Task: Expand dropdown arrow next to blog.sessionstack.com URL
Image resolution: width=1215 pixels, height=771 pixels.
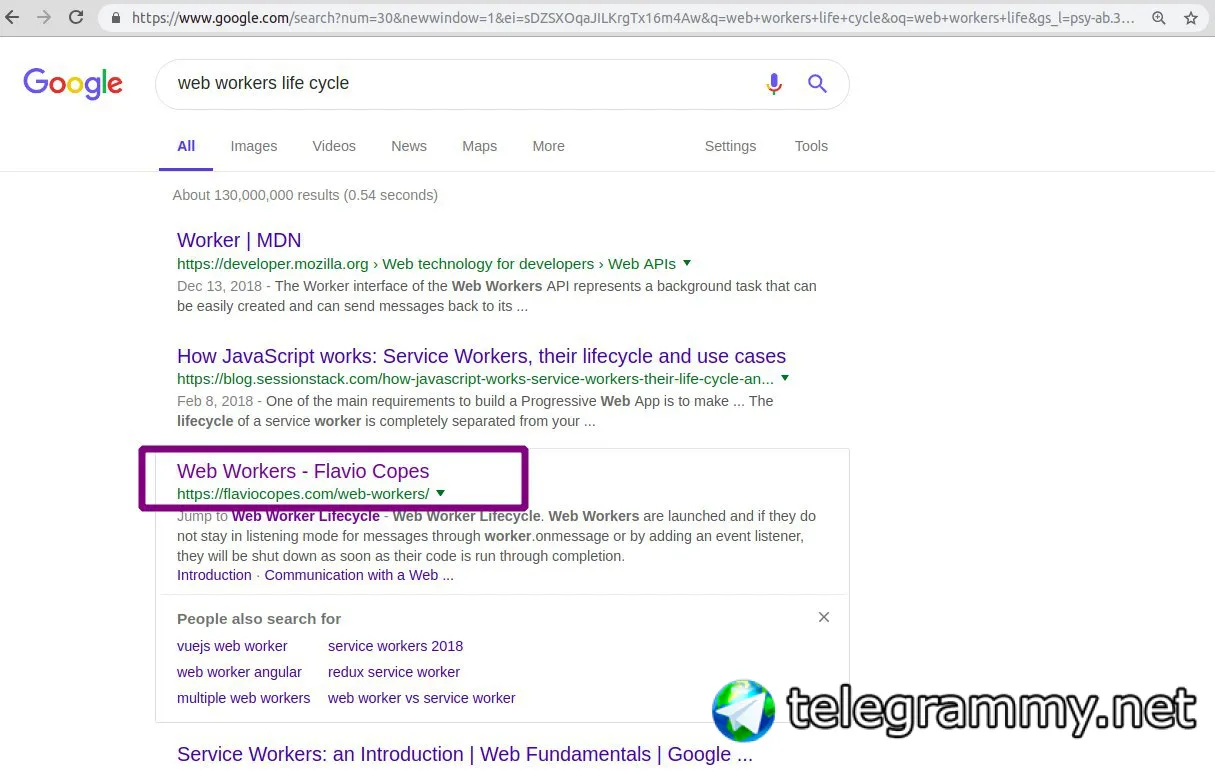Action: click(x=785, y=379)
